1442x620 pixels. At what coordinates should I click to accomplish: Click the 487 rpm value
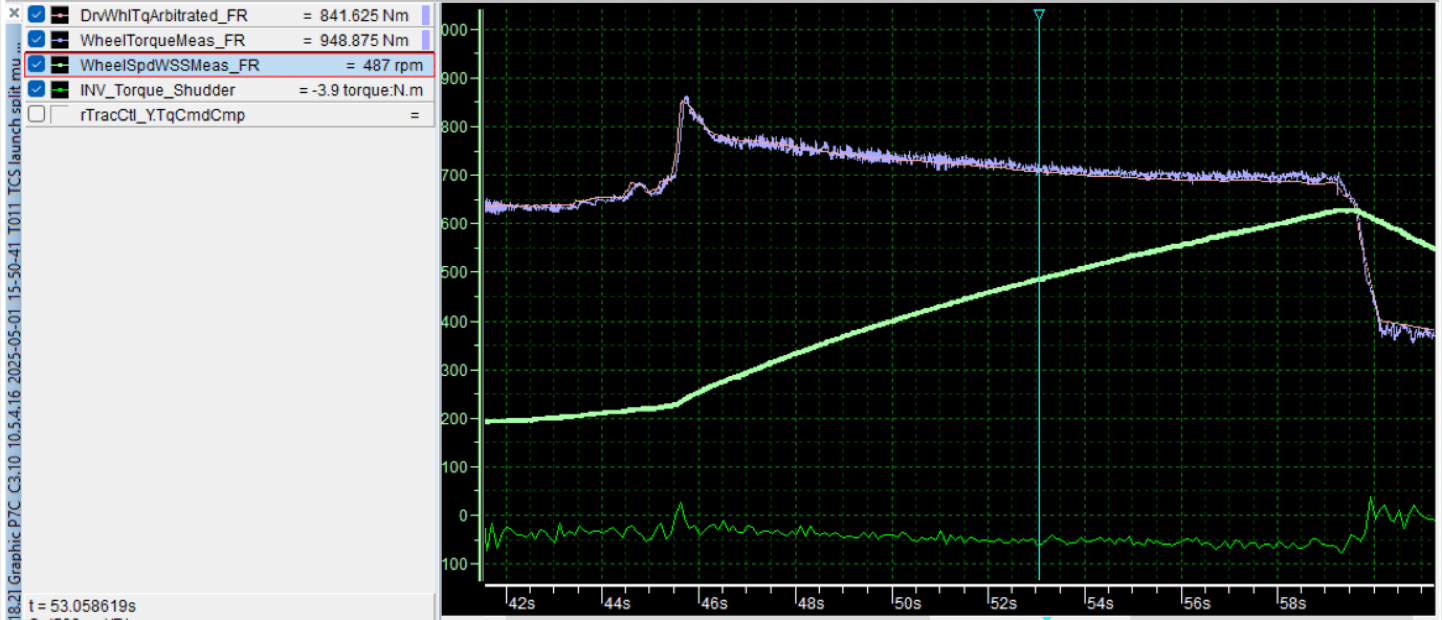(392, 66)
